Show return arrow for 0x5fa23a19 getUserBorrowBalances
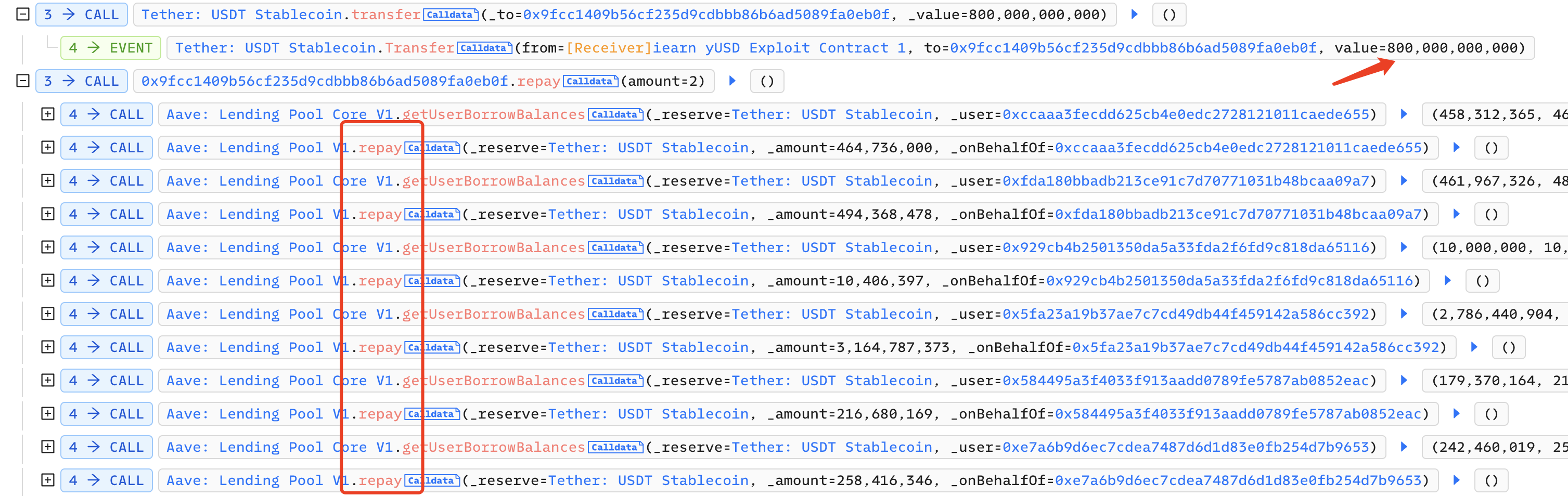1568x496 pixels. 1404,314
